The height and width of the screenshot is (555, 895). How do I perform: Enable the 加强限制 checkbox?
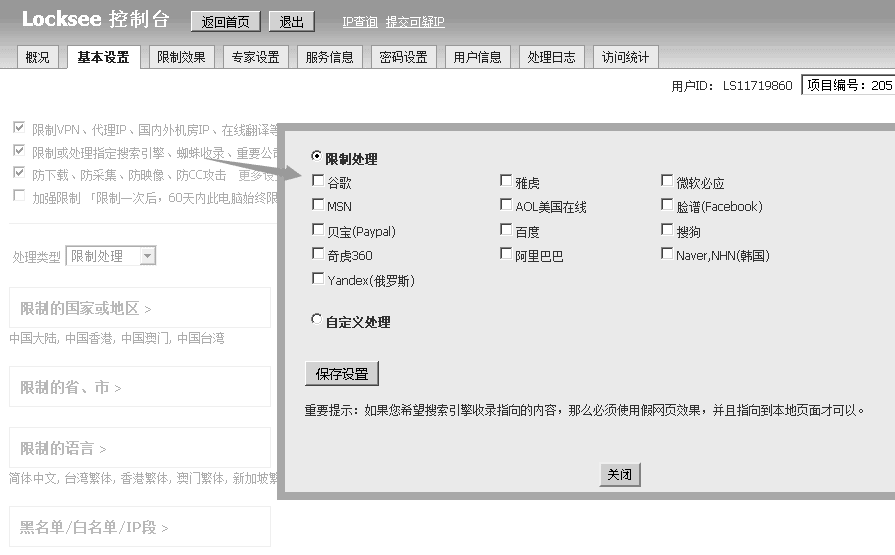(x=19, y=195)
